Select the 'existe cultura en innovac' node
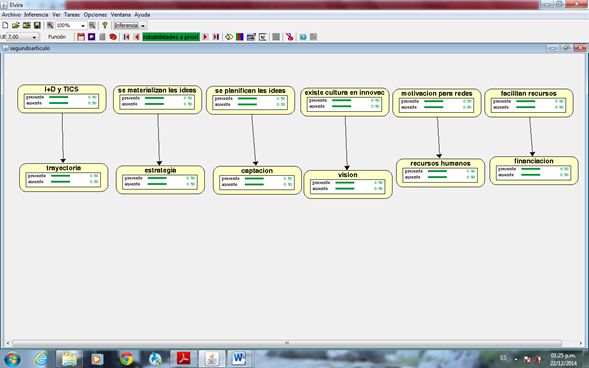589x368 pixels. pyautogui.click(x=344, y=102)
